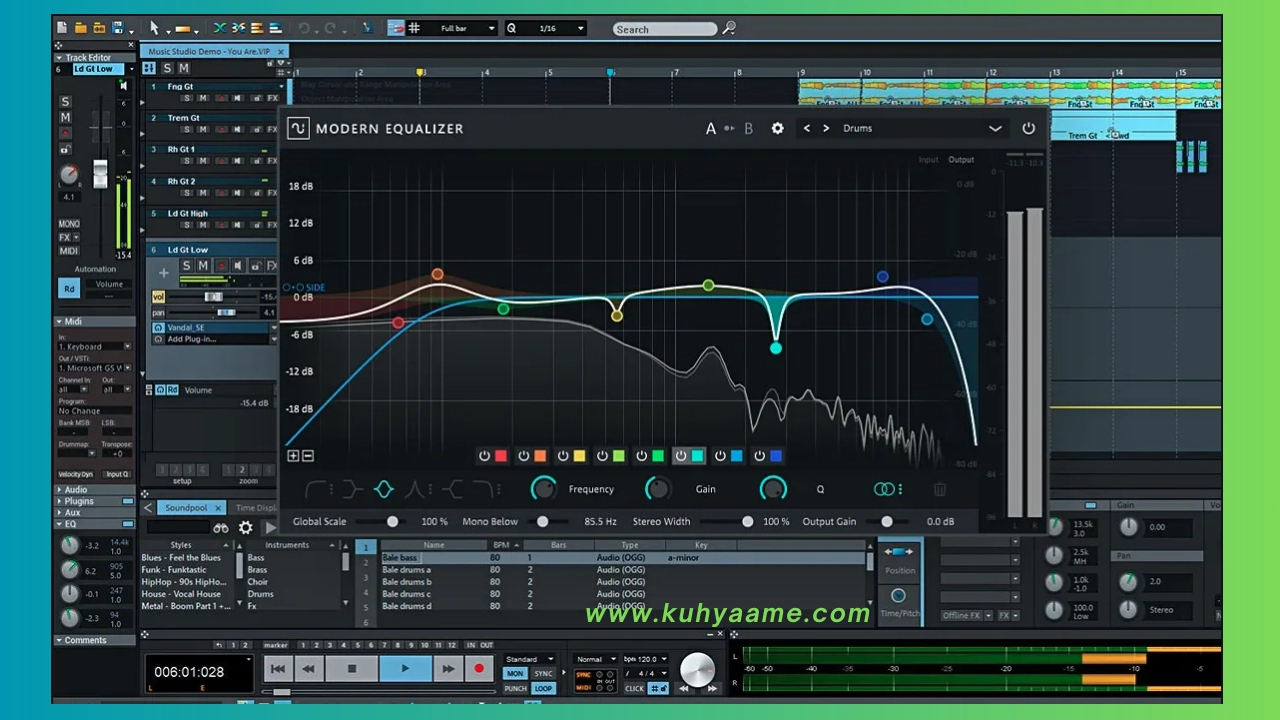Click the CLICK metronome button
The width and height of the screenshot is (1280, 720).
coord(635,688)
